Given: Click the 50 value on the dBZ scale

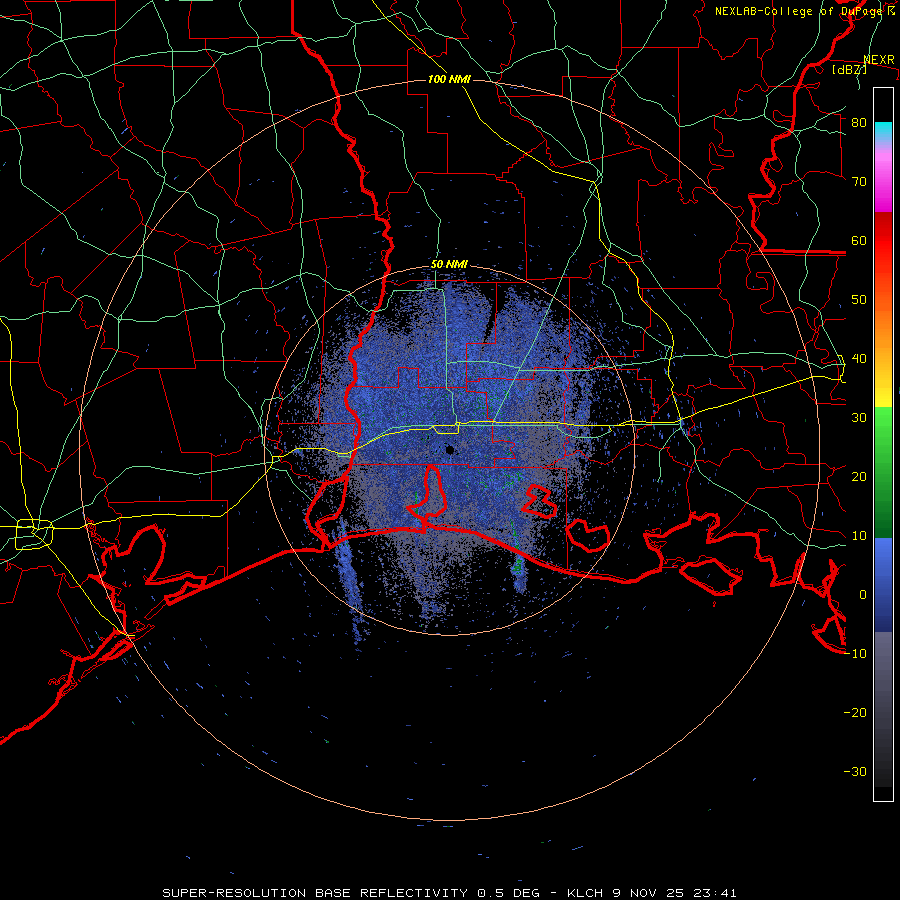Looking at the screenshot, I should pos(859,300).
